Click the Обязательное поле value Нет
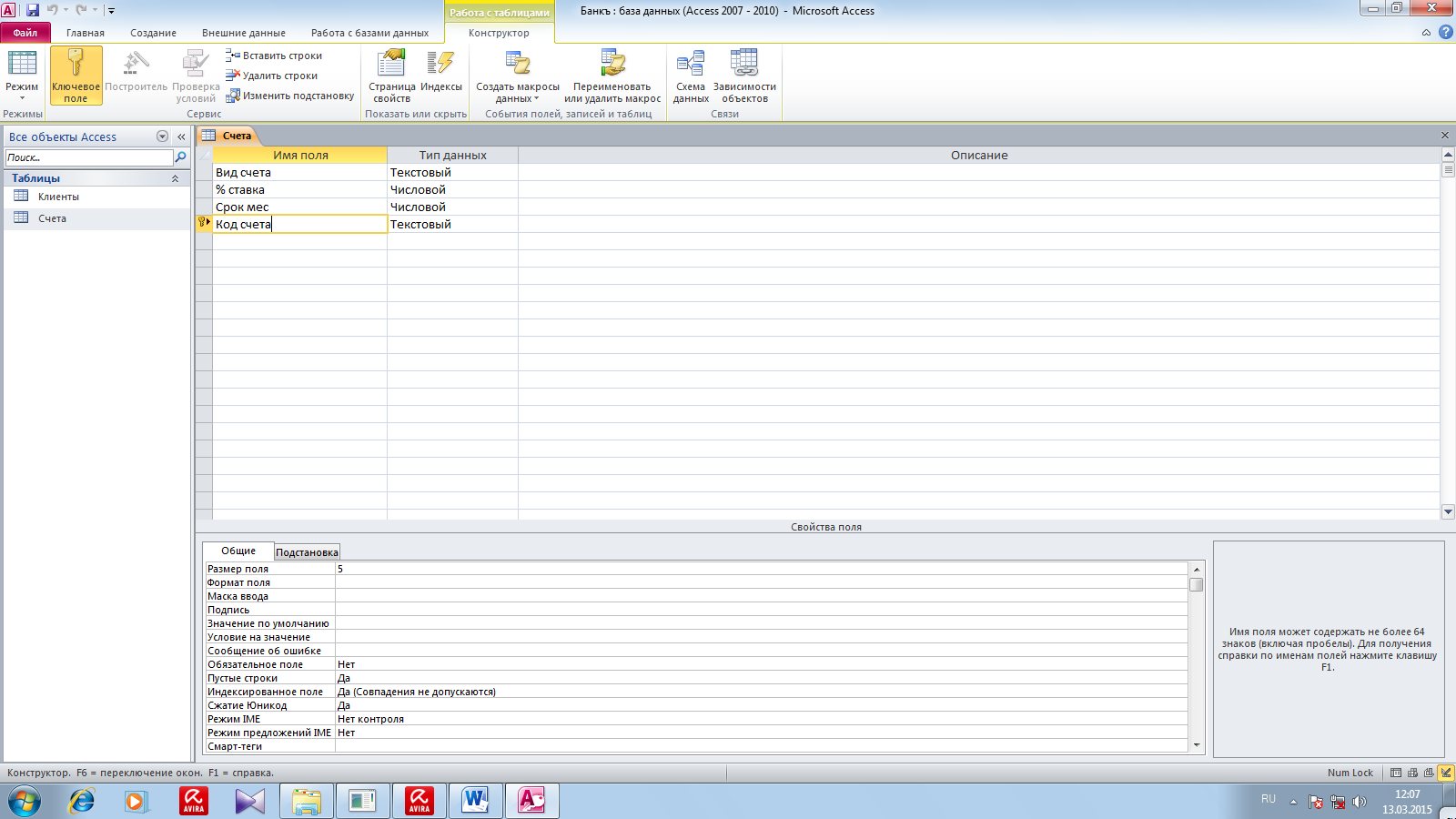Viewport: 1456px width, 819px height. 762,664
